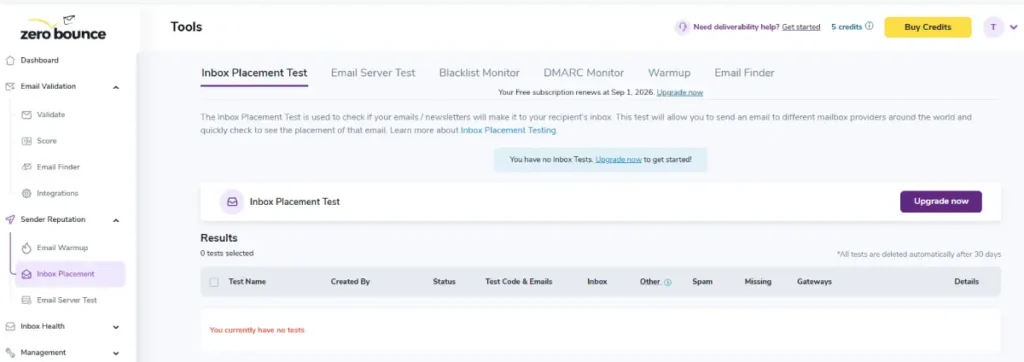
Task: Expand the Management section
Action: pos(116,353)
